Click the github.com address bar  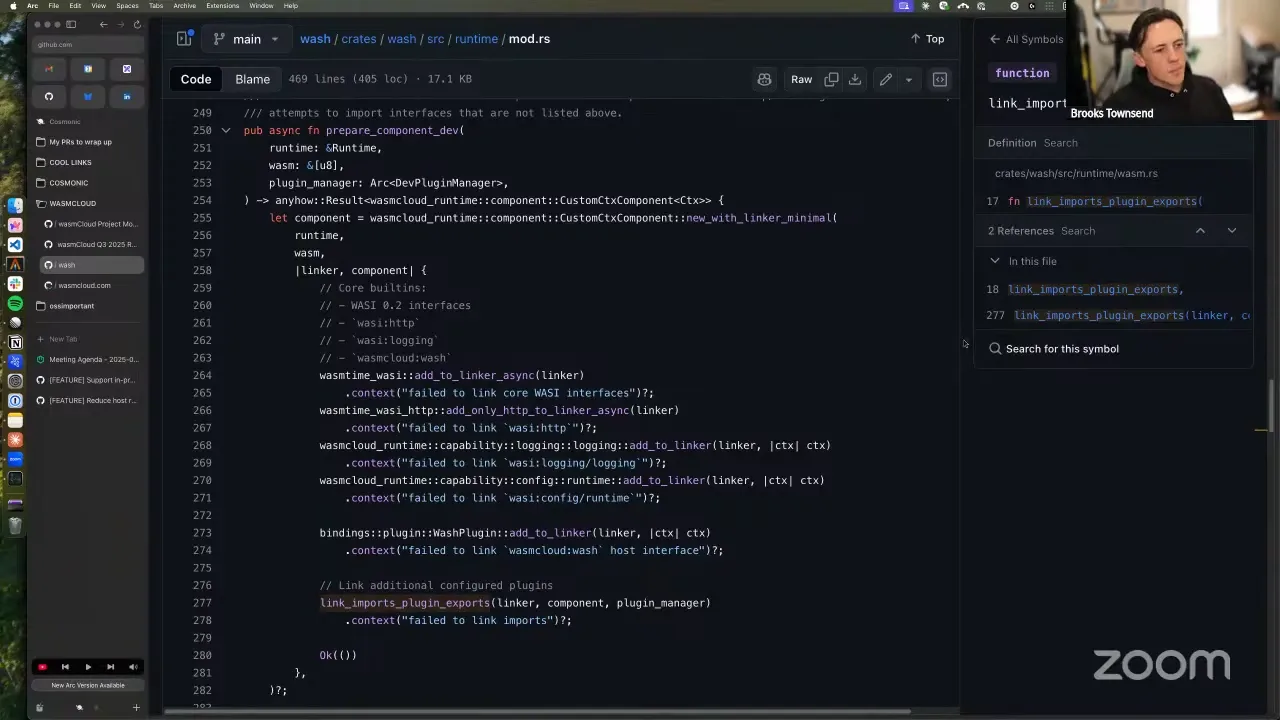point(88,44)
